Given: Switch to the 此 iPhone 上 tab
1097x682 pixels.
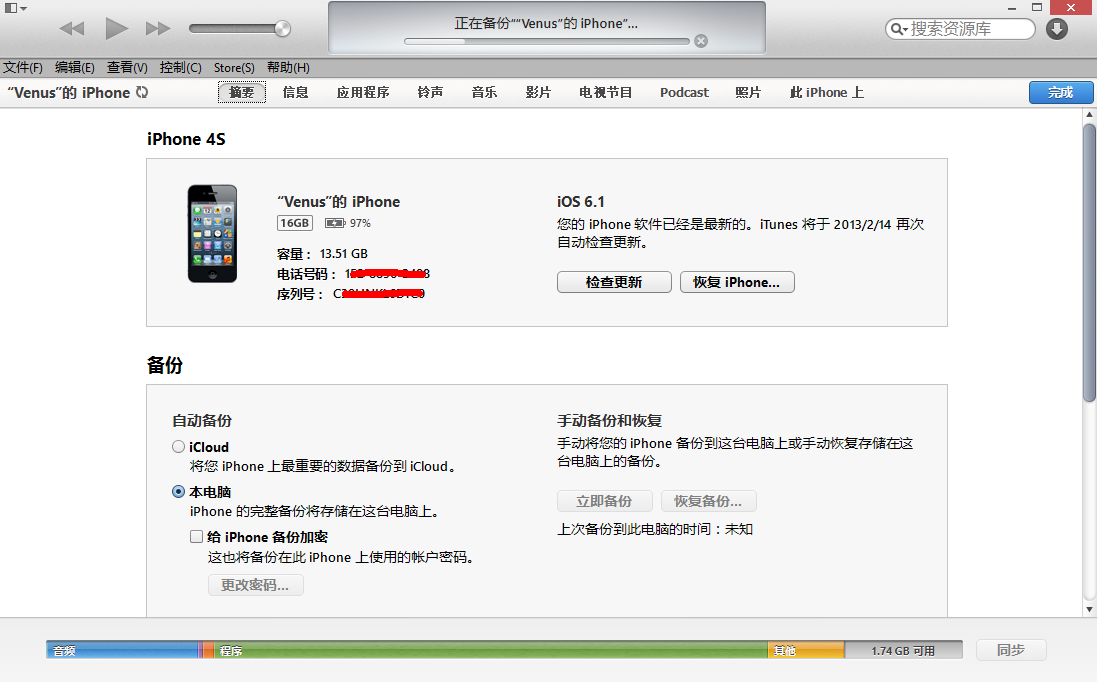Looking at the screenshot, I should click(826, 92).
